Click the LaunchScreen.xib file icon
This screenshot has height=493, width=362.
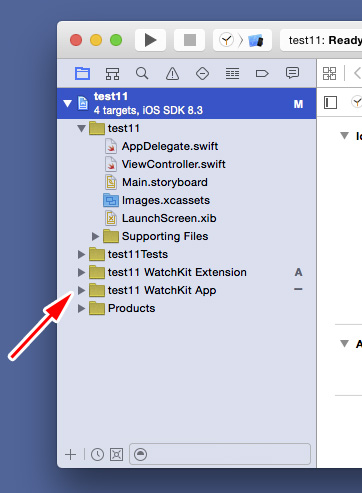click(x=111, y=218)
